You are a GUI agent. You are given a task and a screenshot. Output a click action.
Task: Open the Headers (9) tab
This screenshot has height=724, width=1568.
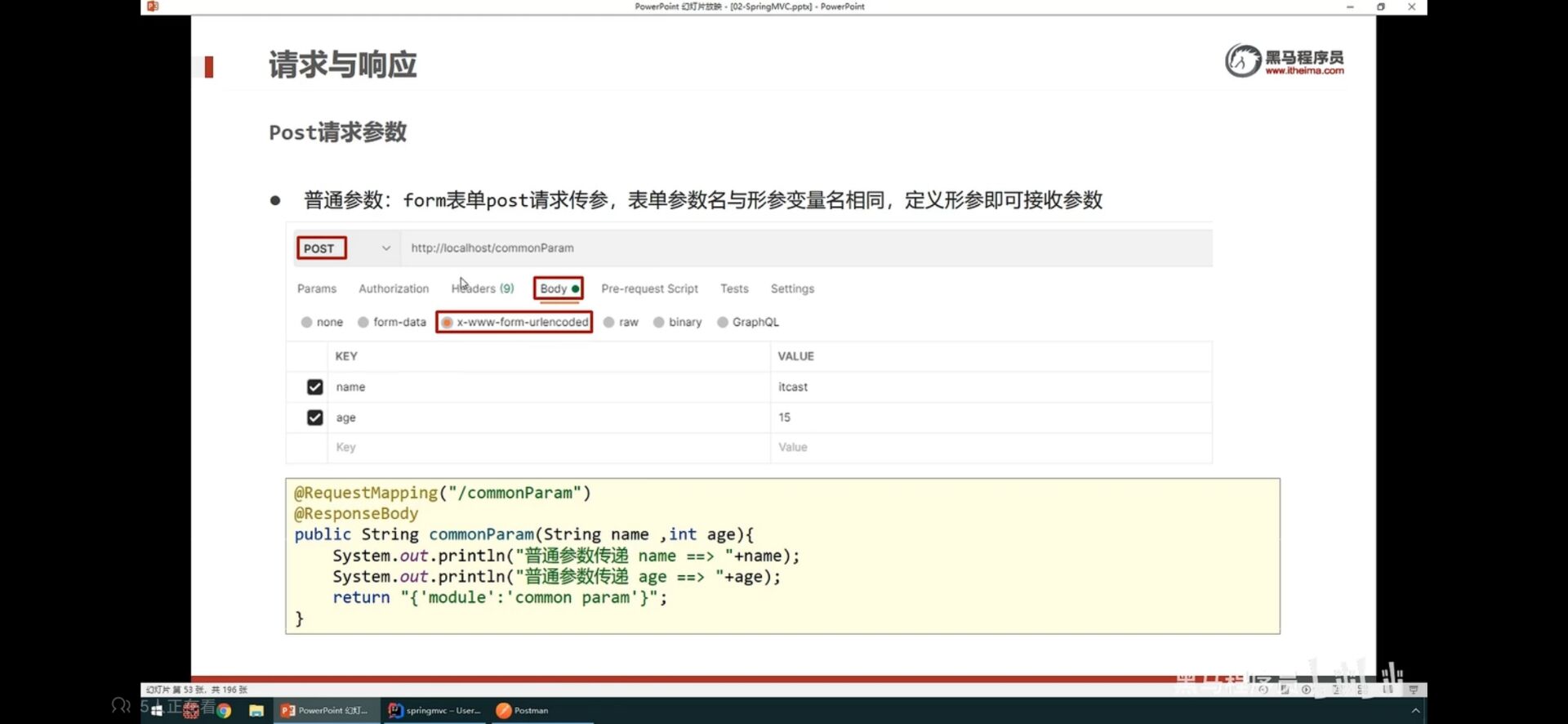[x=483, y=288]
